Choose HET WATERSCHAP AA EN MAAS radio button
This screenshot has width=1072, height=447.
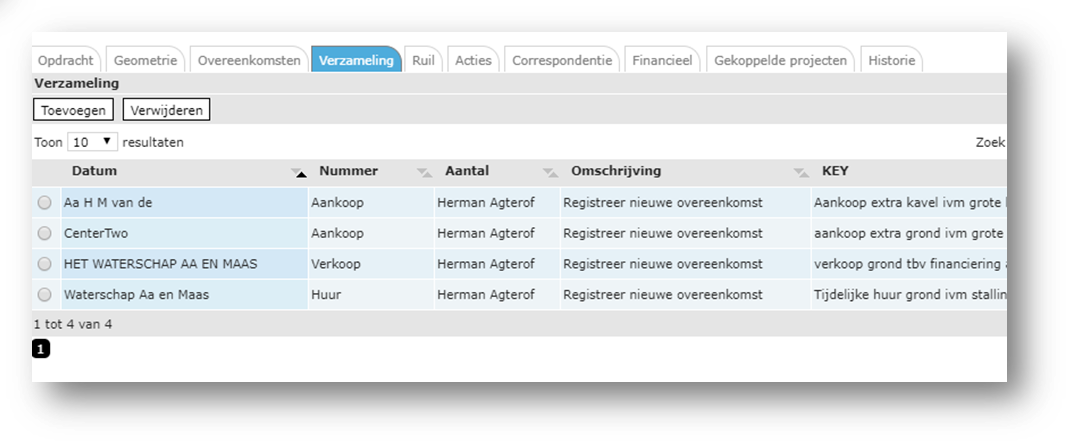pyautogui.click(x=44, y=264)
